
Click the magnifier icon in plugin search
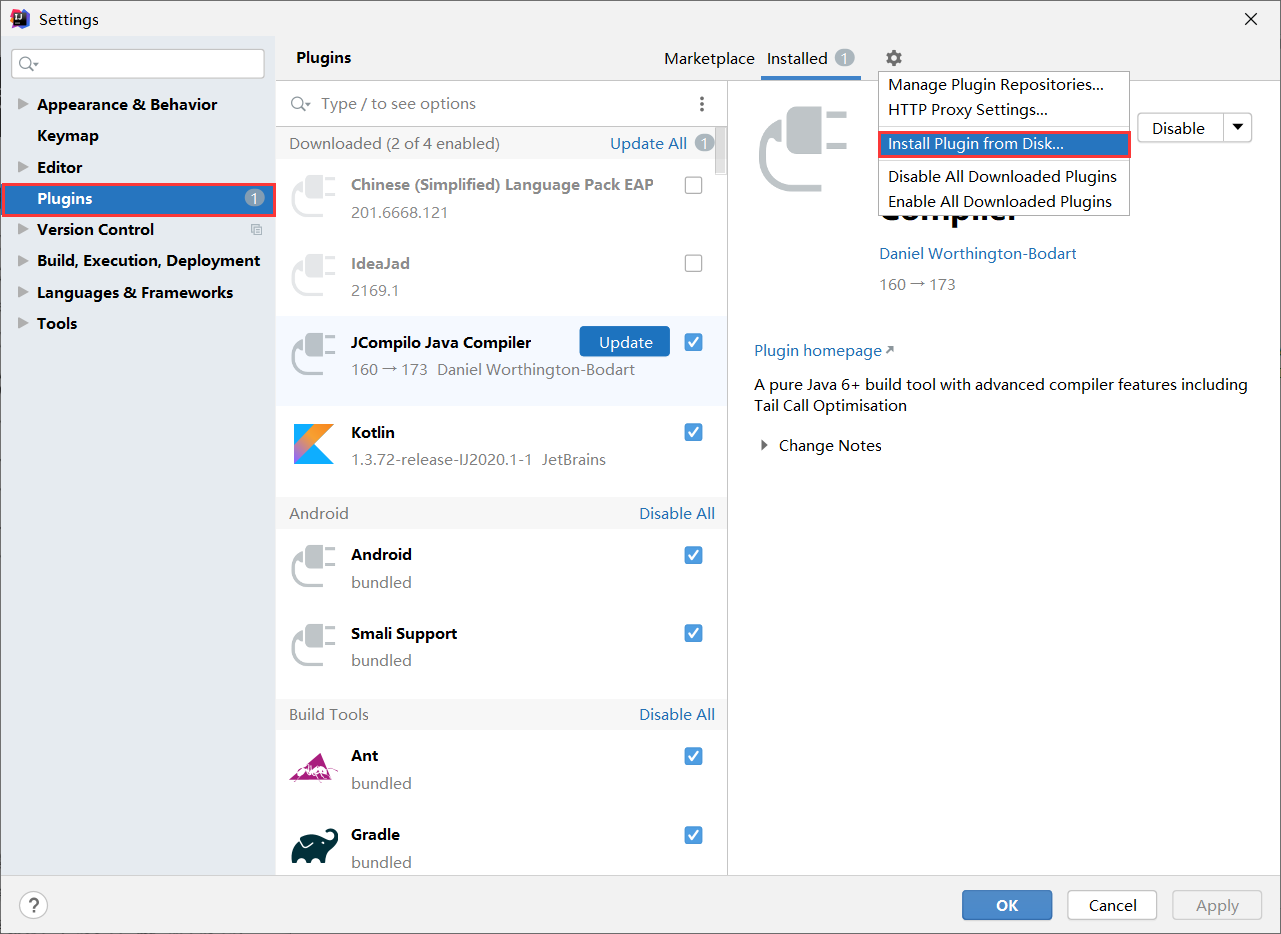300,104
